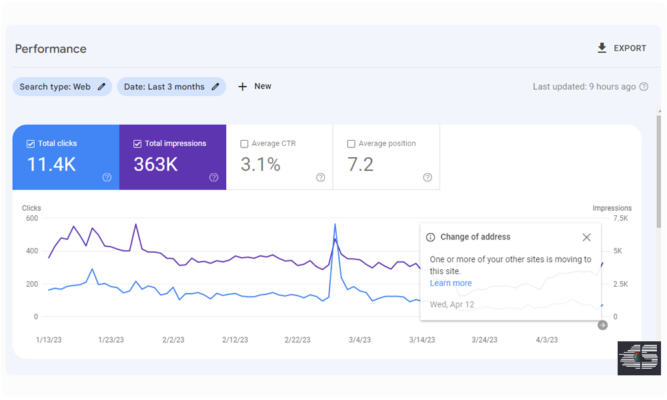Click the 600 clicks axis value
Screen dimensions: 667x400
(x=32, y=218)
